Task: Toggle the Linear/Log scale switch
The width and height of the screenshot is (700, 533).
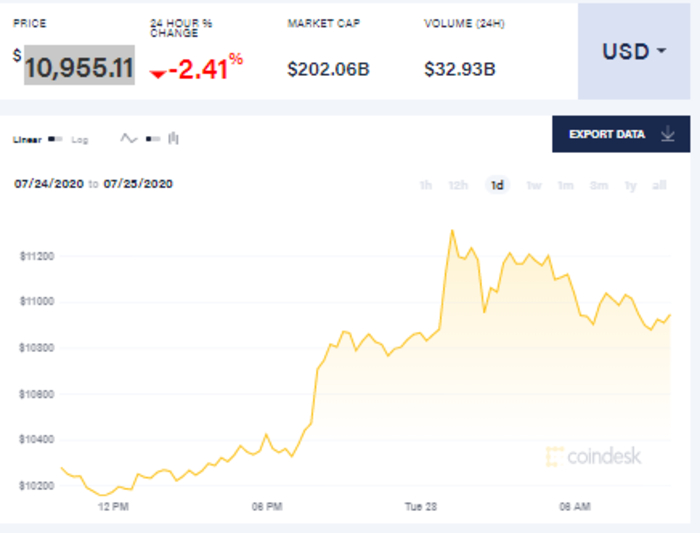Action: point(55,140)
